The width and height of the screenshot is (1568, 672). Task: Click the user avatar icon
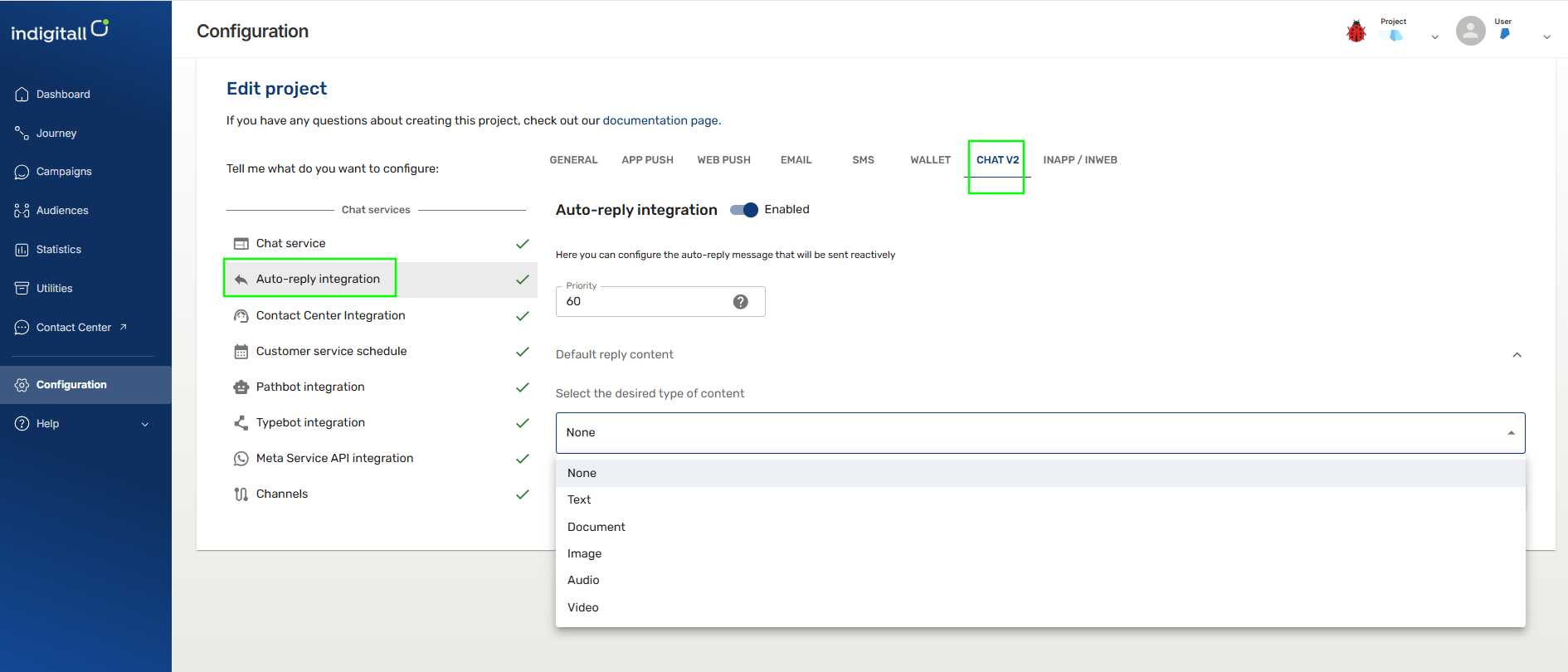coord(1471,31)
